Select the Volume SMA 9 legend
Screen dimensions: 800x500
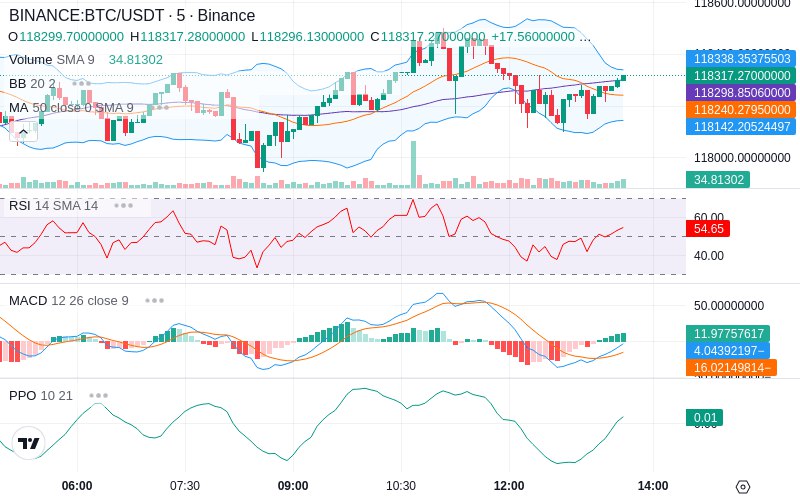[52, 60]
